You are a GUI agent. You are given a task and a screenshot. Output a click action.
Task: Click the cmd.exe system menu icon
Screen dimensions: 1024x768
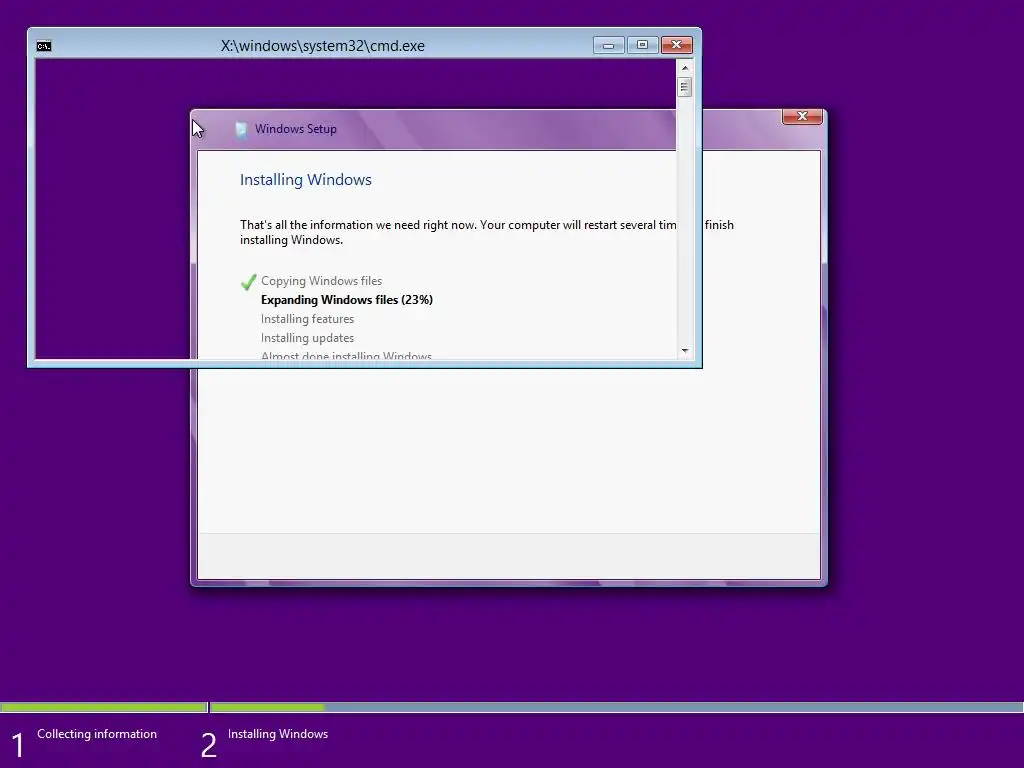pyautogui.click(x=44, y=46)
